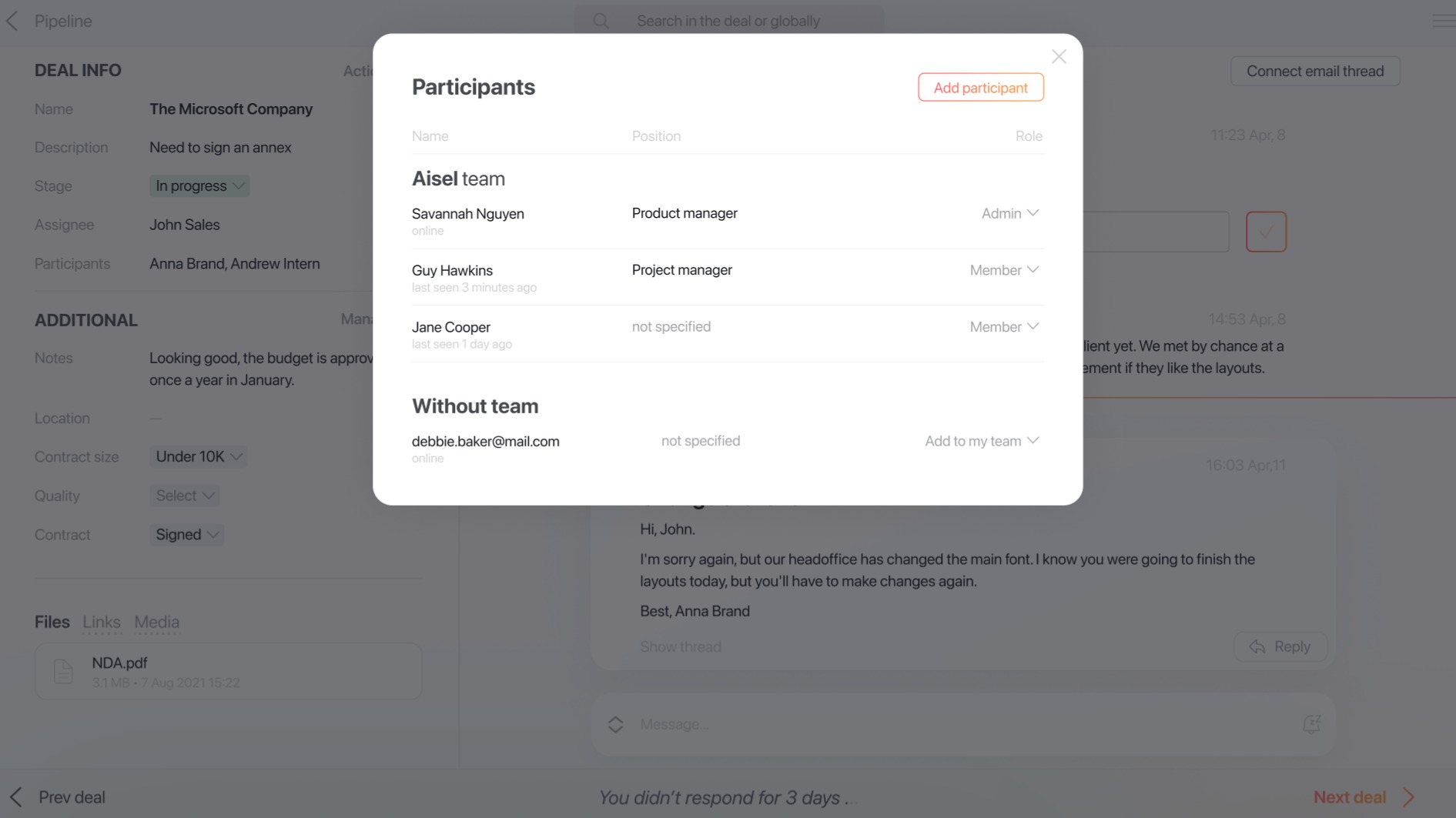Viewport: 1456px width, 818px height.
Task: Expand Add to my team dropdown
Action: click(982, 441)
